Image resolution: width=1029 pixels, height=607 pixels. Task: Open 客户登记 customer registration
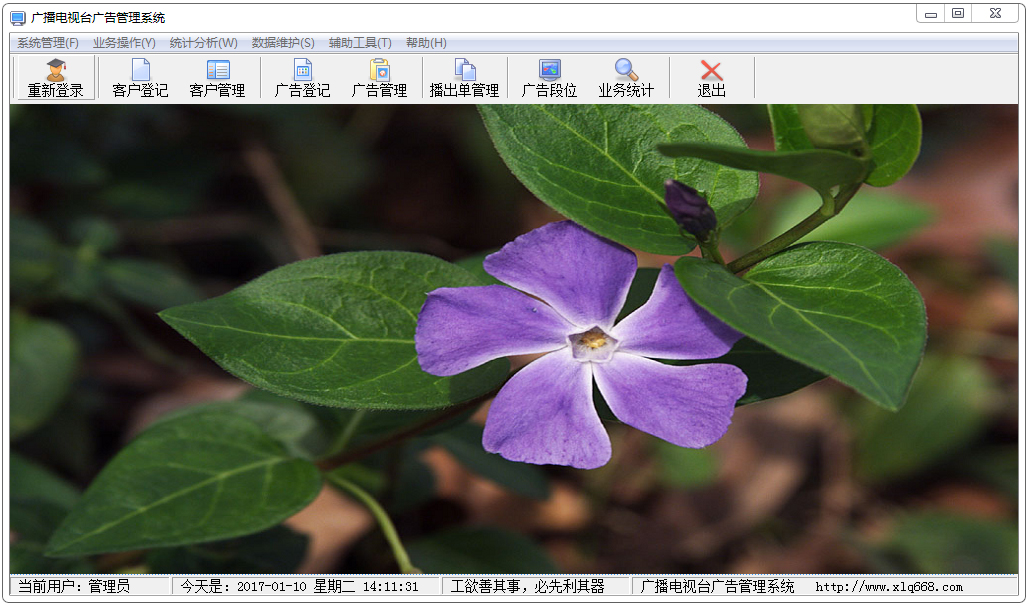[140, 78]
